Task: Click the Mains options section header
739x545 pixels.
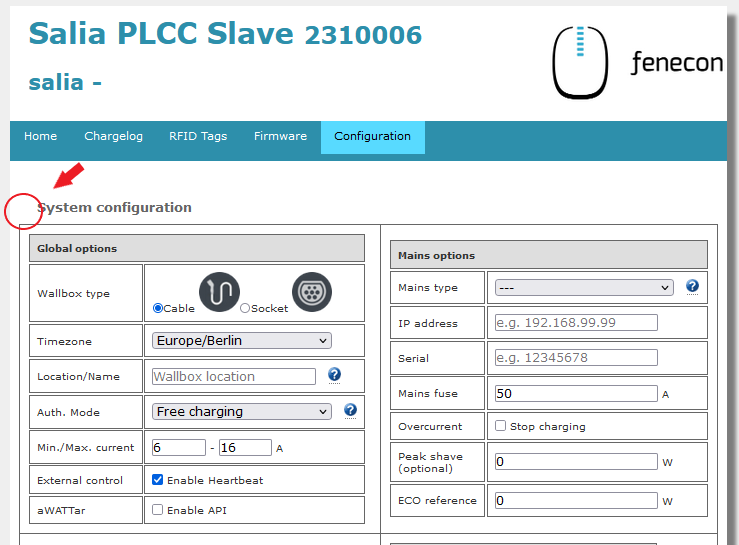Action: 549,255
